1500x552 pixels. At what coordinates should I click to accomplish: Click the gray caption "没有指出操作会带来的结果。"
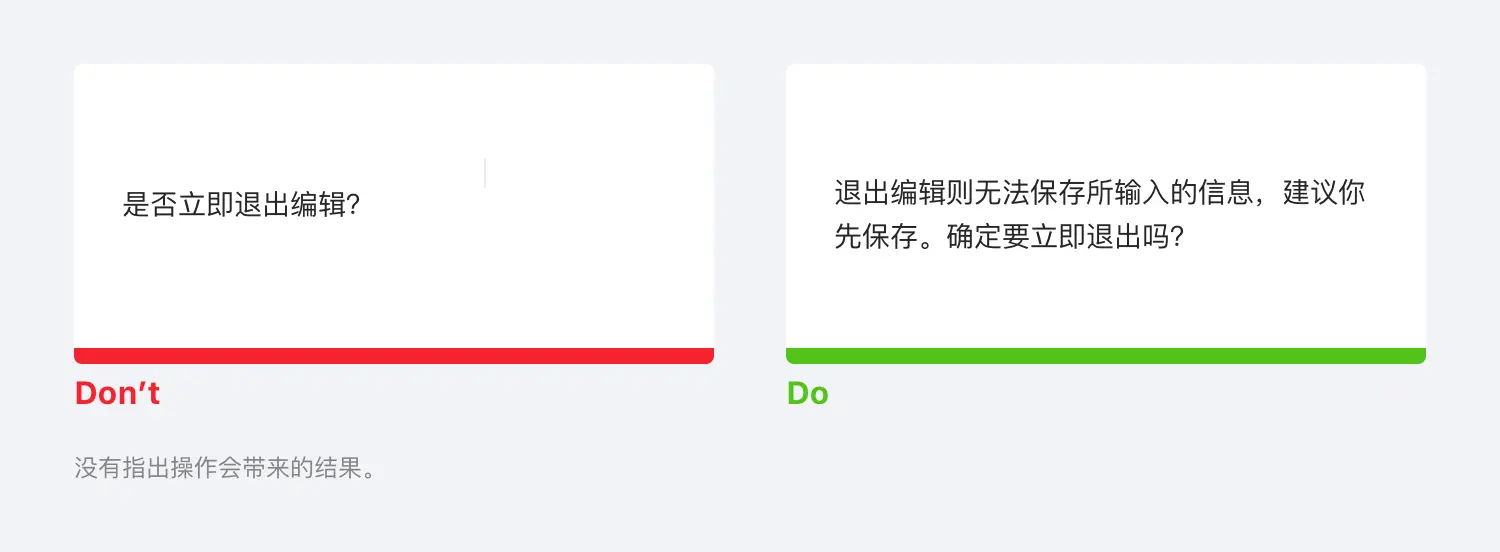[x=225, y=468]
